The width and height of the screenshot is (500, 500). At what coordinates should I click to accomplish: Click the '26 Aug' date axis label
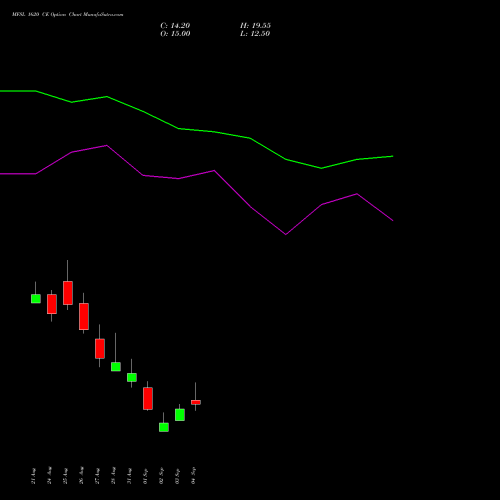81,476
